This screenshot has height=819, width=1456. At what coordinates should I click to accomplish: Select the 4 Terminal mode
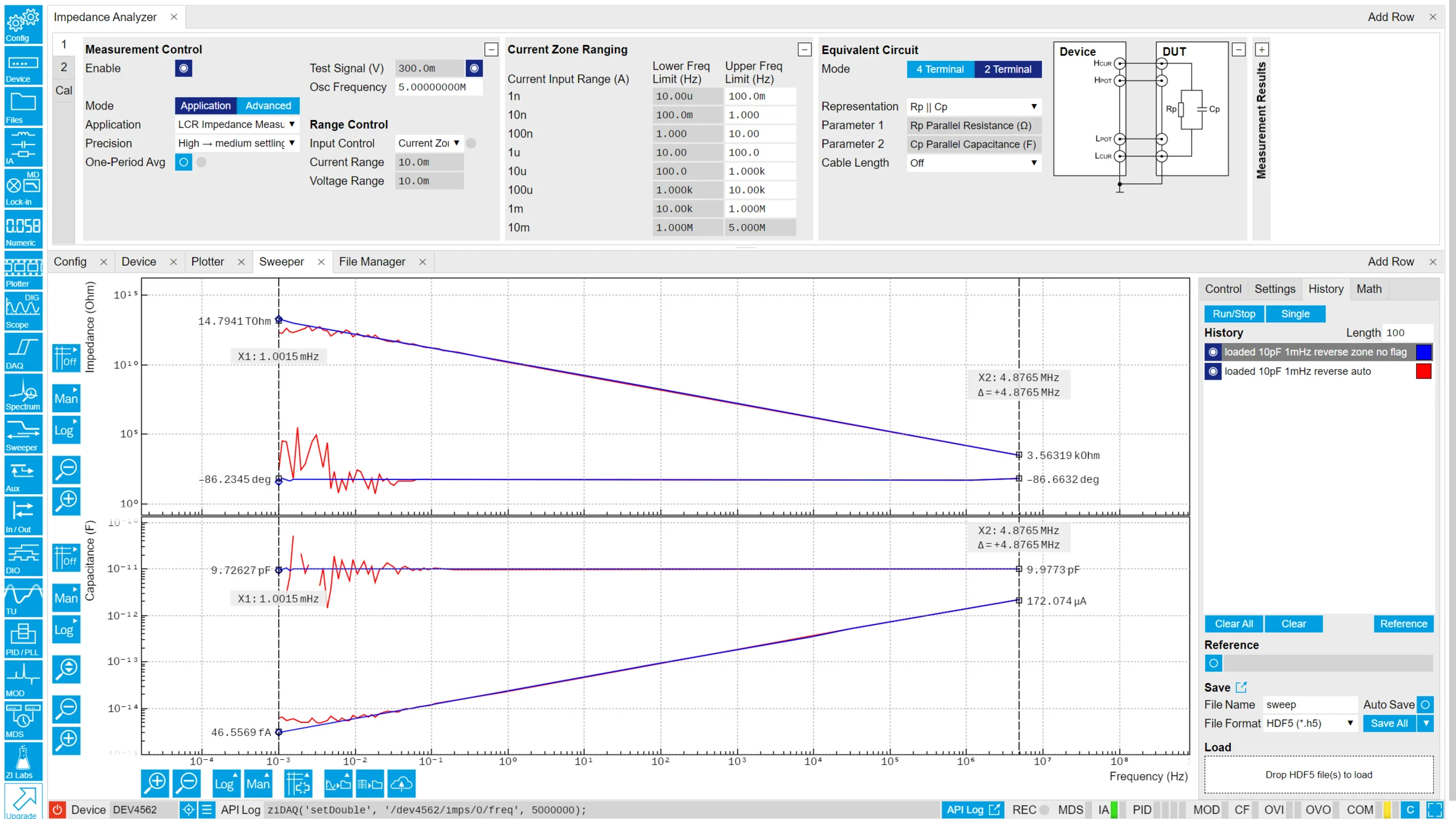(940, 69)
